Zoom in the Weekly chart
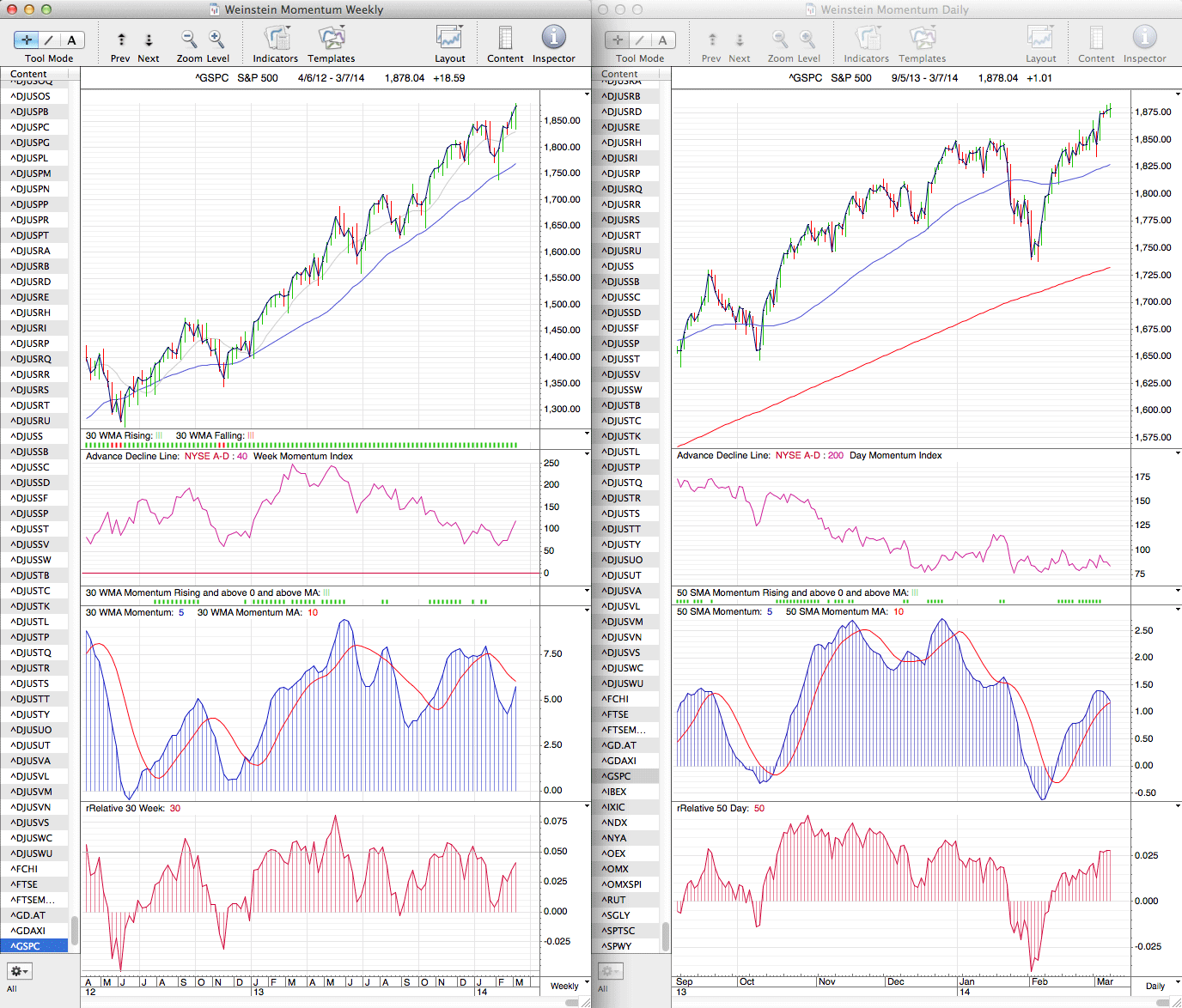 [216, 39]
